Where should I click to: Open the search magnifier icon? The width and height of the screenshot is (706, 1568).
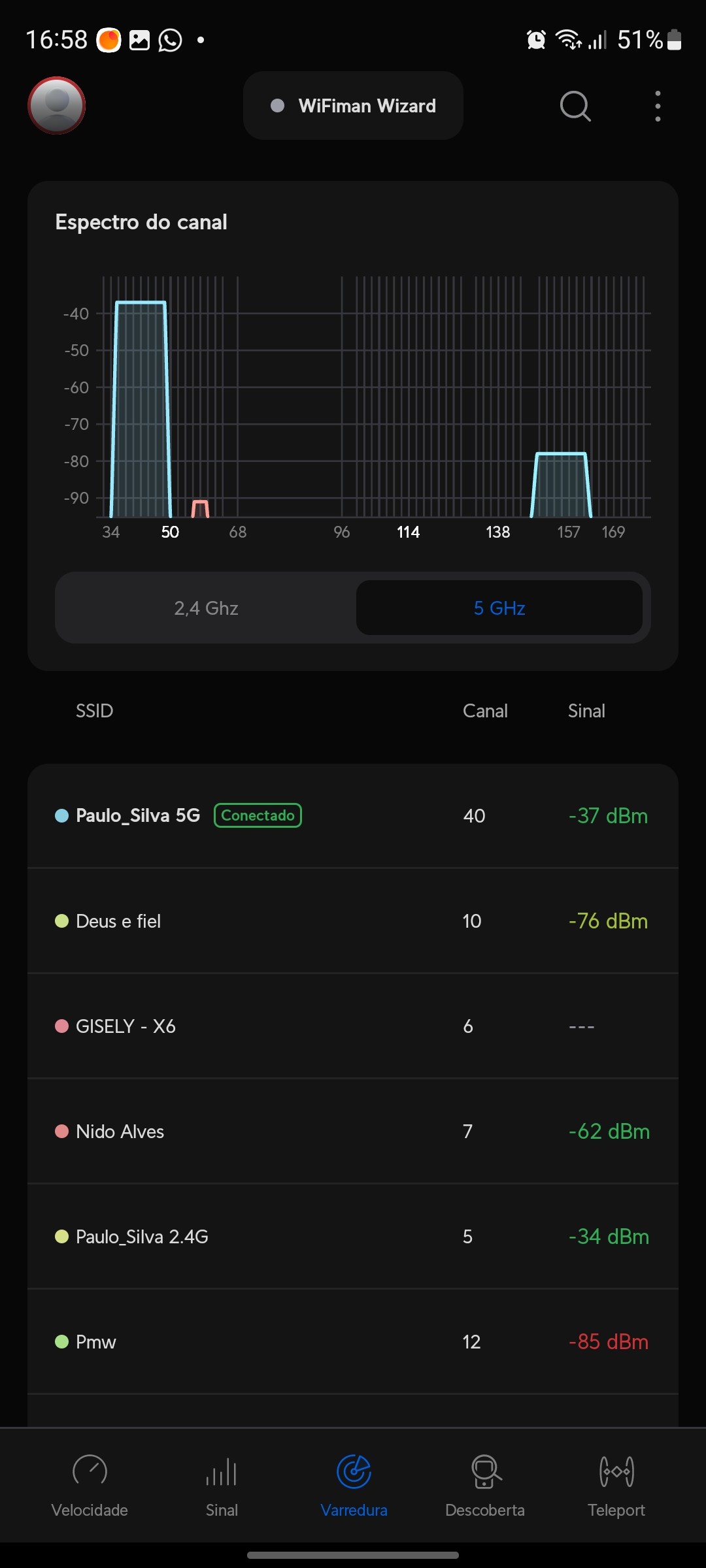pyautogui.click(x=575, y=106)
